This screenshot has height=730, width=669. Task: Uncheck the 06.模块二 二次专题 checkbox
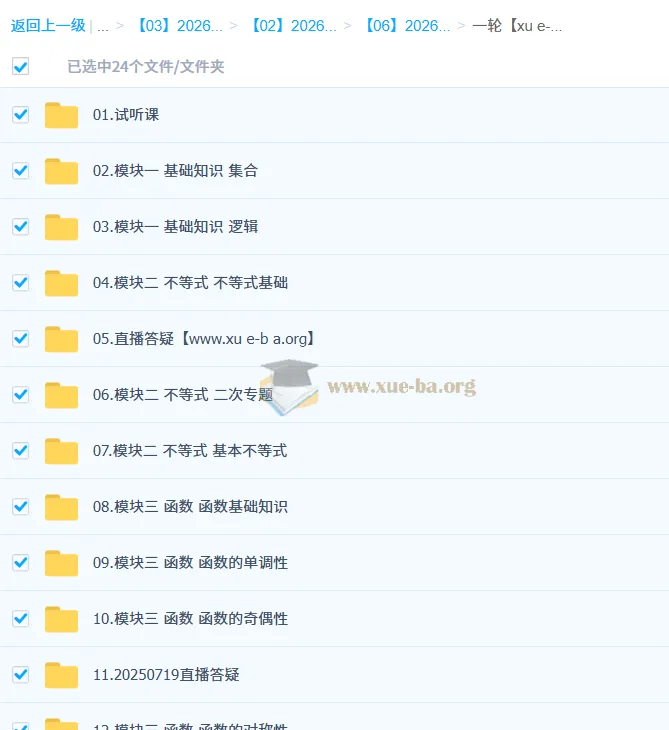pos(20,395)
